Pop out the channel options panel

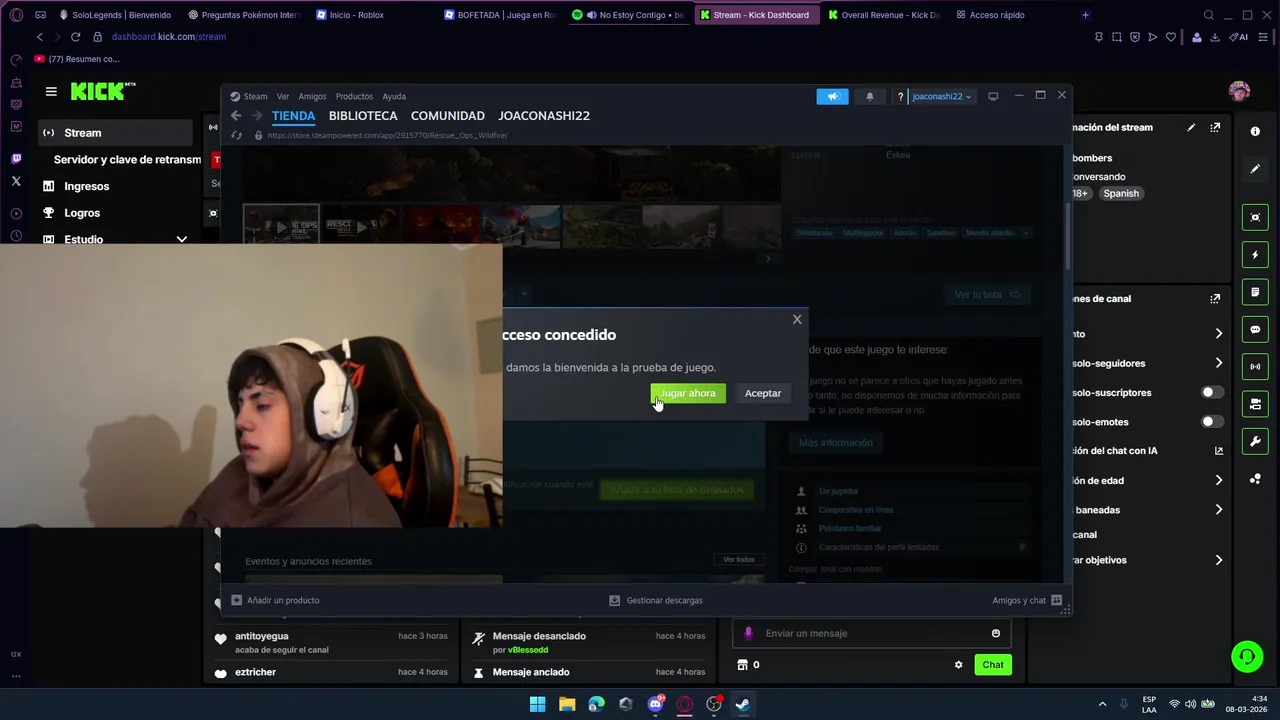pos(1215,298)
